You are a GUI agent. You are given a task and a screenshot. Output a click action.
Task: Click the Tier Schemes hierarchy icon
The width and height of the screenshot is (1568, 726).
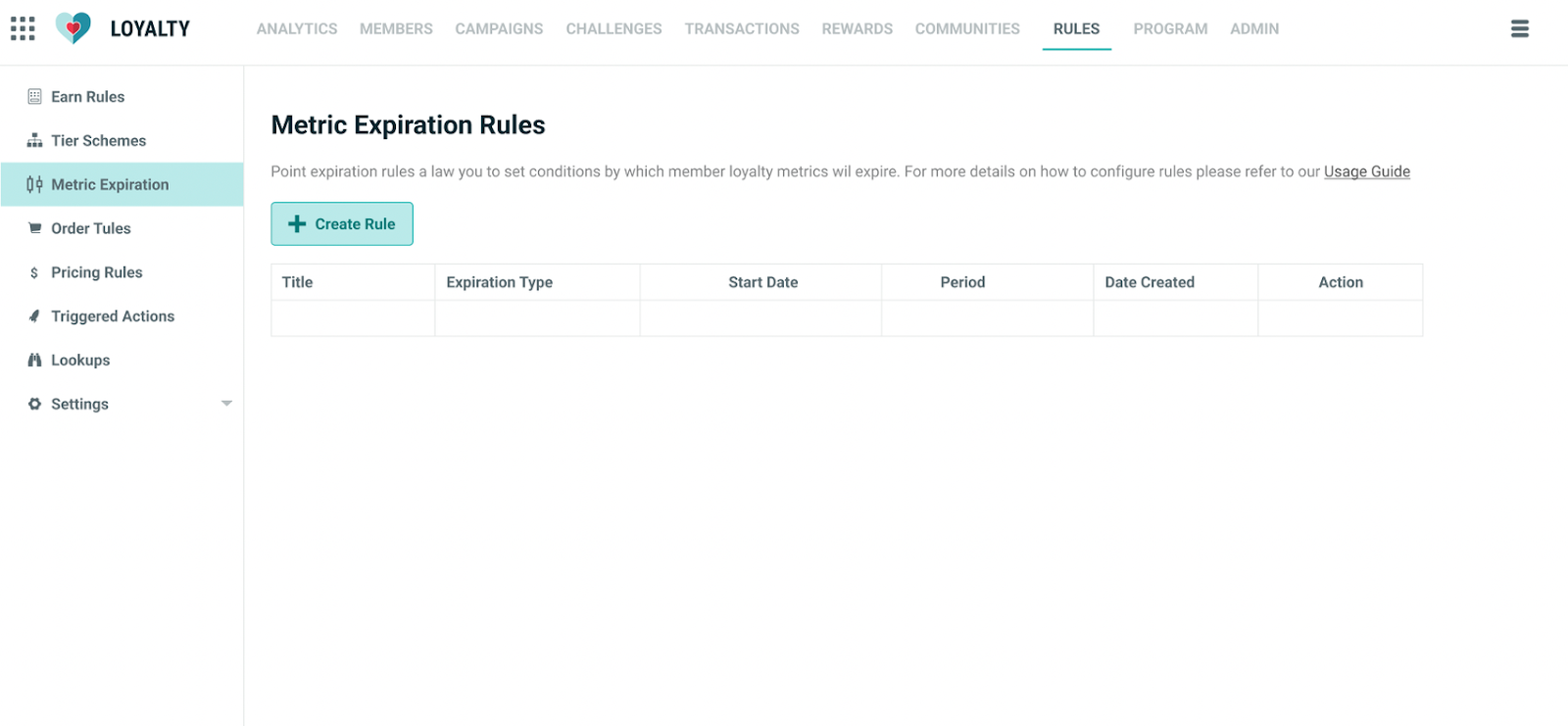[x=34, y=141]
